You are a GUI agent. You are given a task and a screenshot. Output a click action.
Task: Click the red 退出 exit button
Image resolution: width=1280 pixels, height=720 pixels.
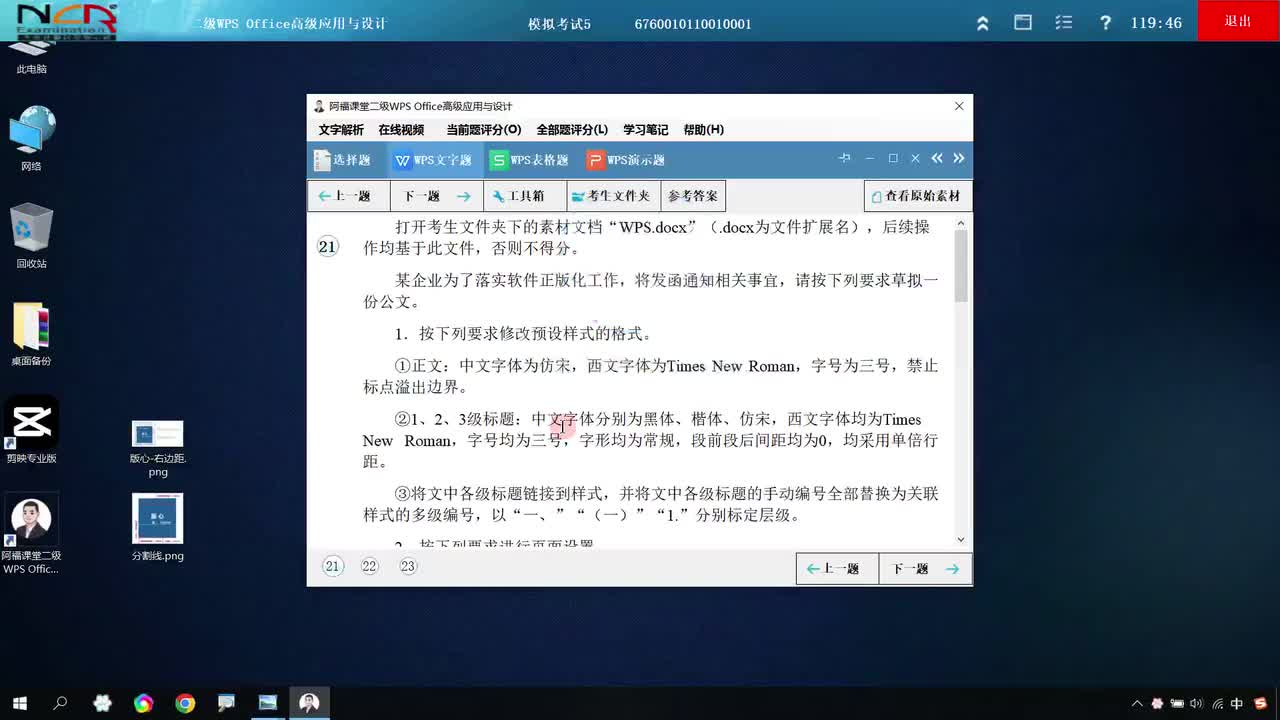1238,21
